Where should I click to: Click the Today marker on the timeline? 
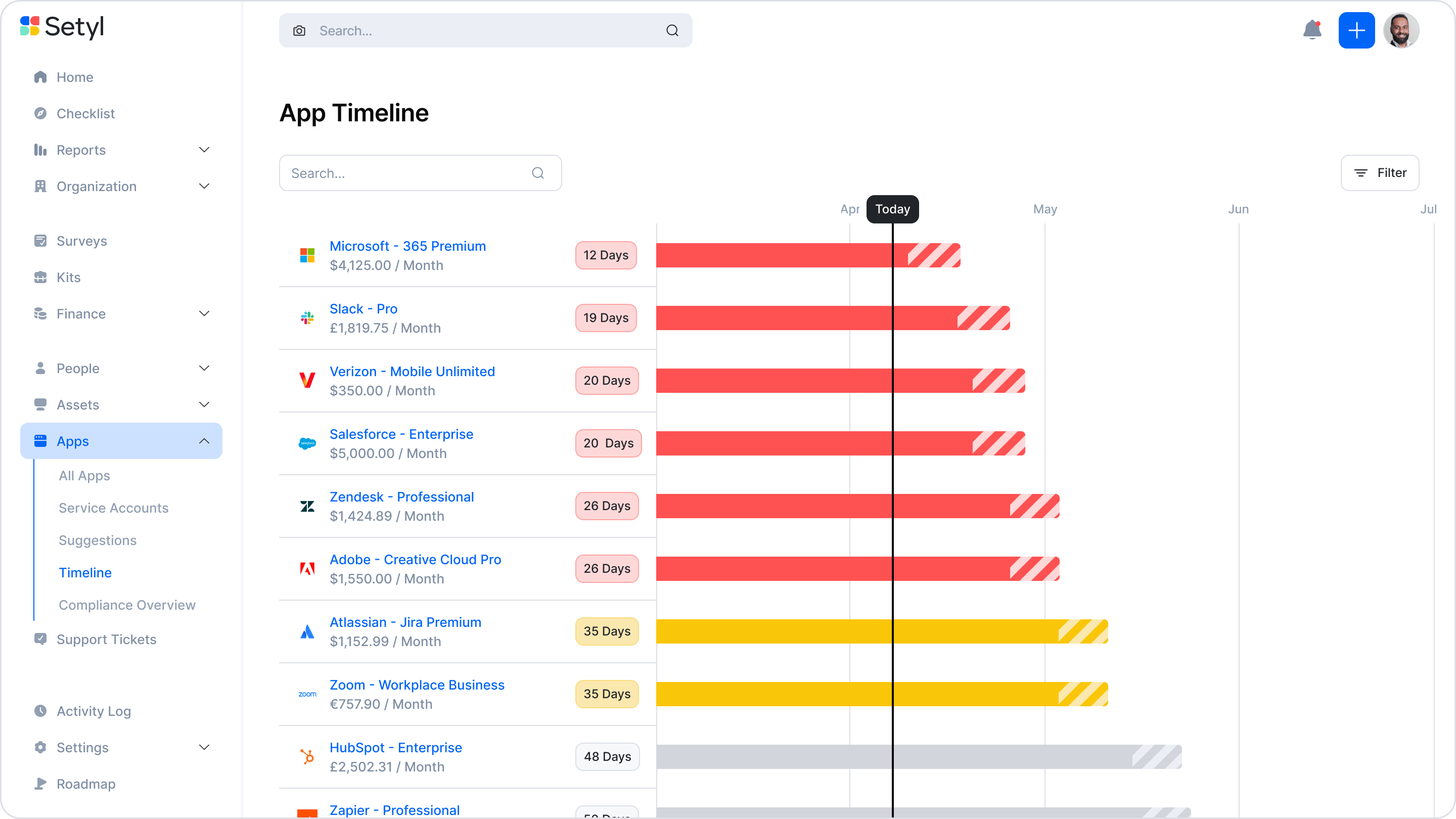coord(892,209)
